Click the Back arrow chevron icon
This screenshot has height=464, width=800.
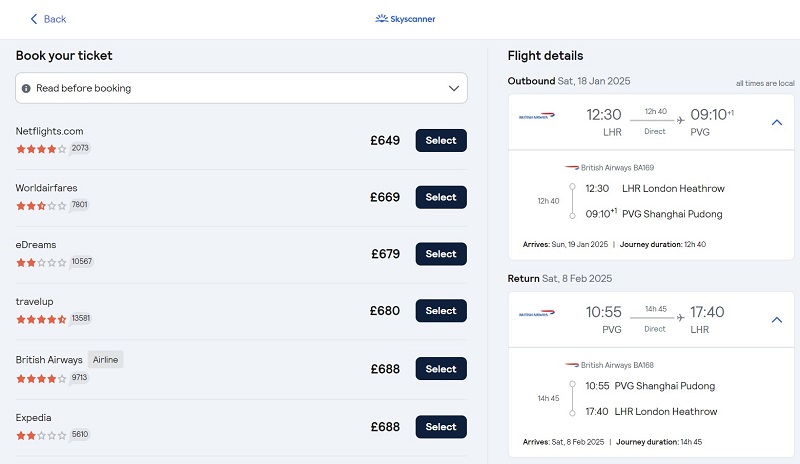(34, 19)
